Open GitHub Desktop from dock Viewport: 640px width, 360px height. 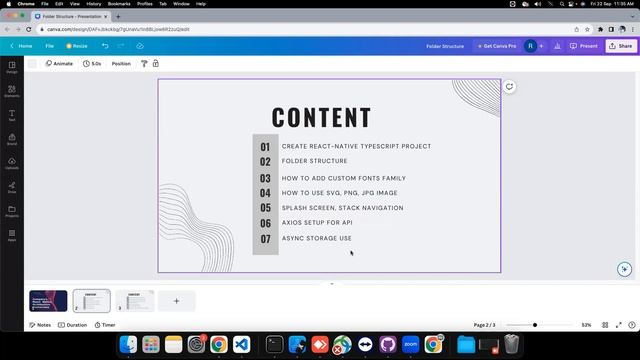[x=388, y=344]
